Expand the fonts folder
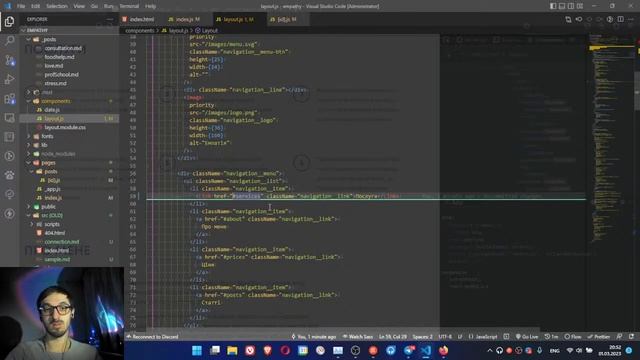The height and width of the screenshot is (360, 640). click(x=47, y=136)
